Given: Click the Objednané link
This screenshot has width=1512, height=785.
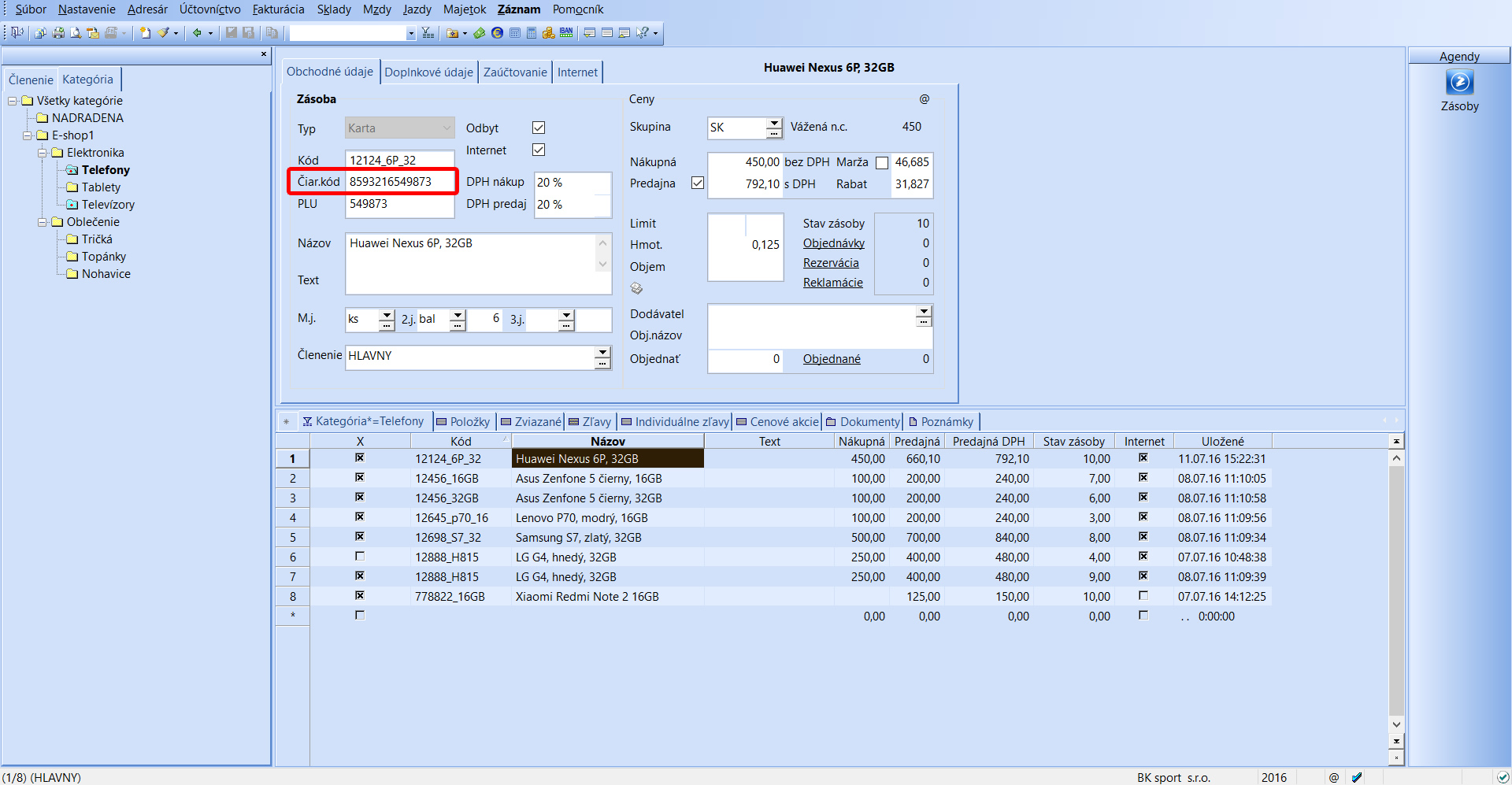Looking at the screenshot, I should 832,359.
